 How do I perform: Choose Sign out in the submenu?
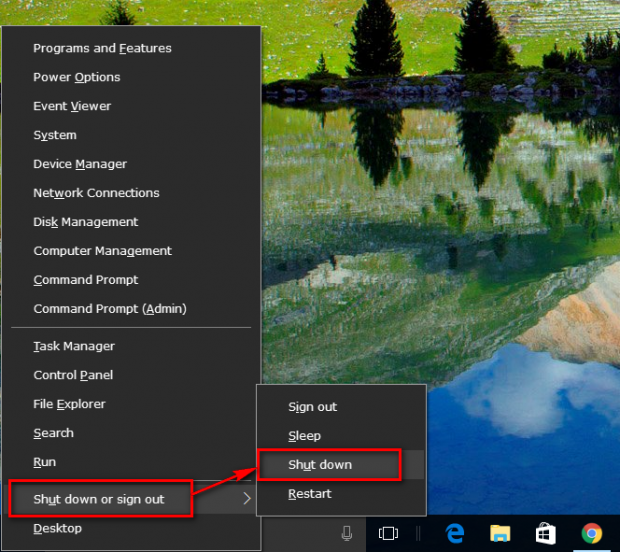pyautogui.click(x=341, y=407)
